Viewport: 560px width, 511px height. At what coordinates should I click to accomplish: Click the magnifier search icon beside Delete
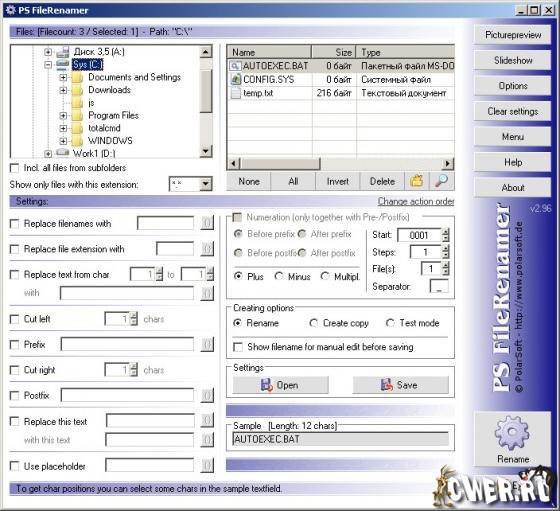(x=441, y=181)
